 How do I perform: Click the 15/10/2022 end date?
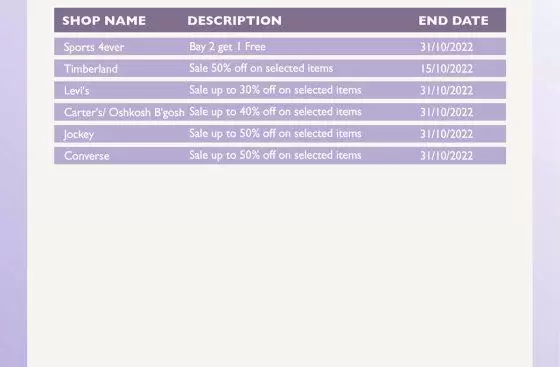pos(446,69)
